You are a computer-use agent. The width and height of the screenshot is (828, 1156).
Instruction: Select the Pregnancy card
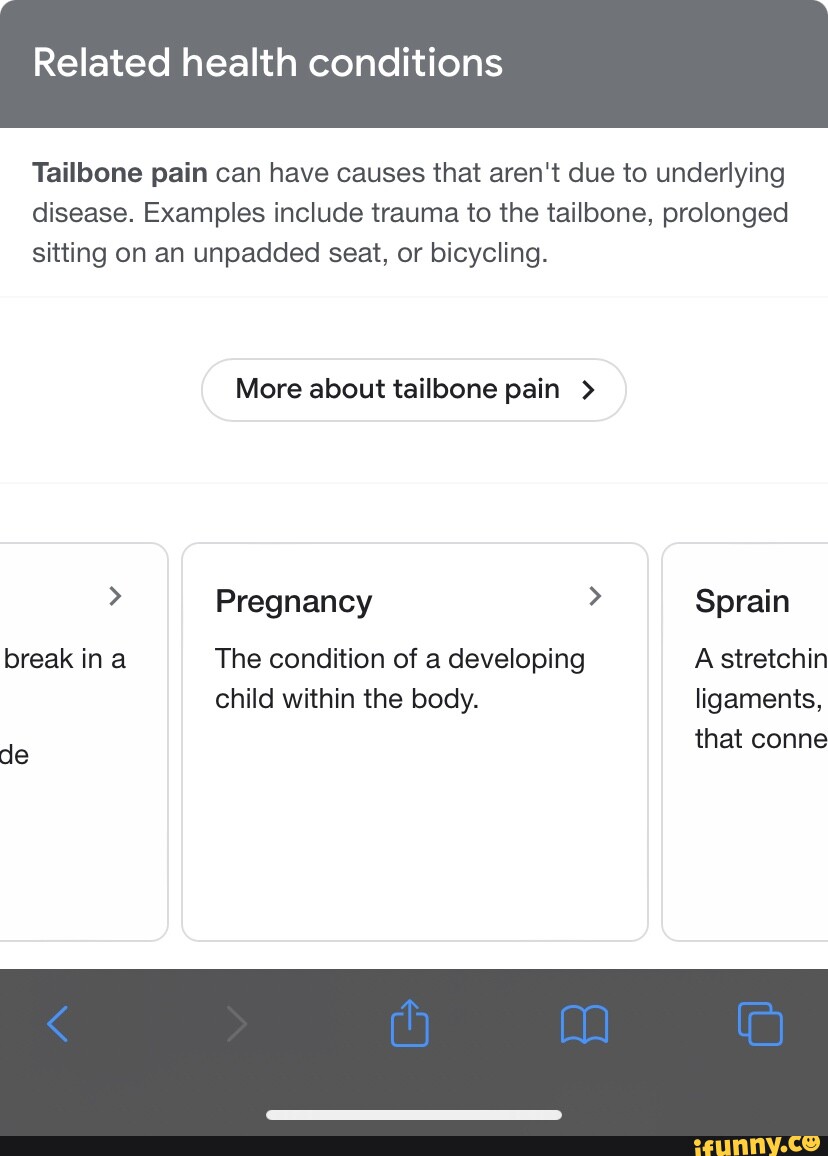pyautogui.click(x=414, y=740)
